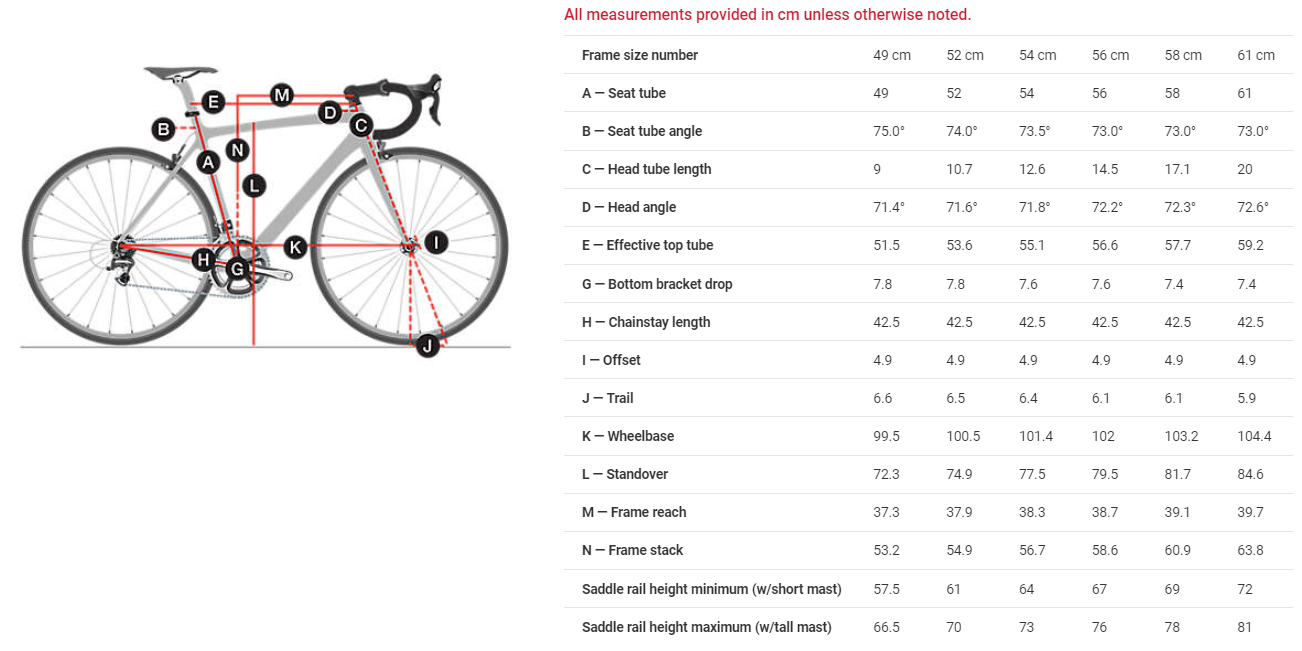Screen dimensions: 1302x651
Task: Select the C head tube marker
Action: pyautogui.click(x=361, y=125)
